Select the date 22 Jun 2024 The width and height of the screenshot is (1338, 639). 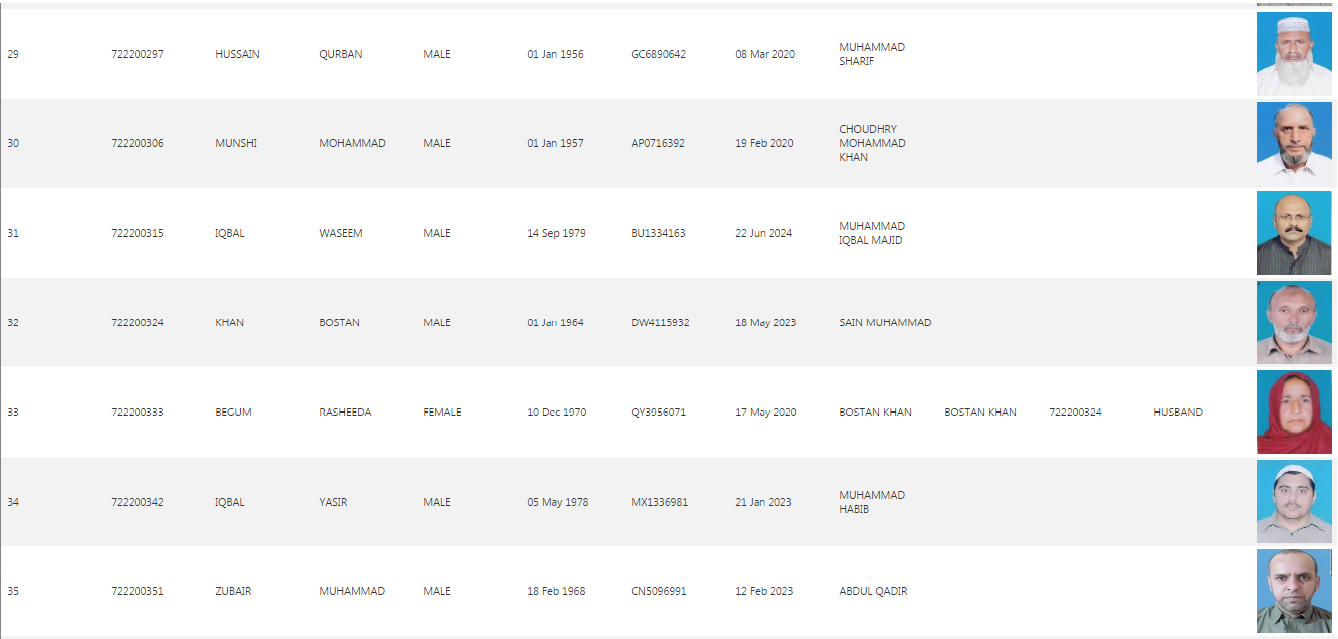click(763, 233)
